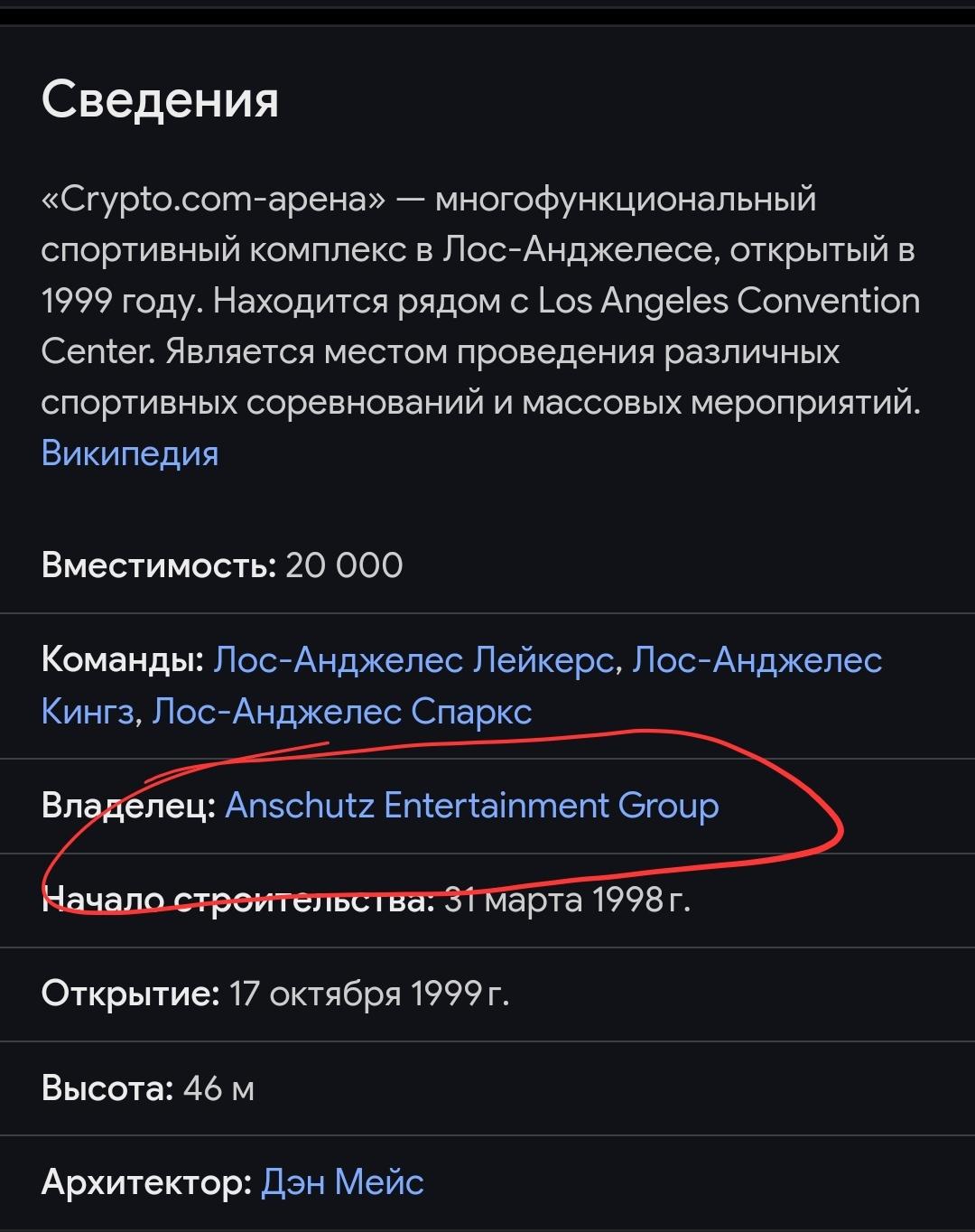Image resolution: width=975 pixels, height=1232 pixels.
Task: Click the Сведения section heading
Action: coord(160,98)
